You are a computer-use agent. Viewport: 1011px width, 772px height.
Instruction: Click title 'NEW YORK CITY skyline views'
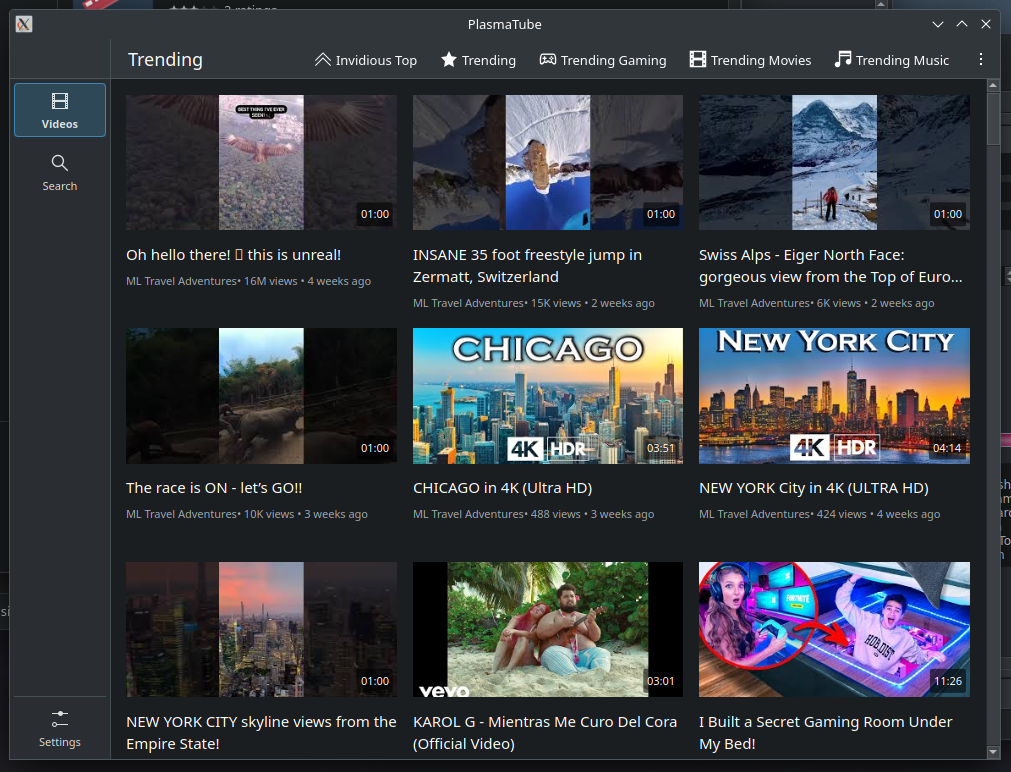pyautogui.click(x=261, y=733)
